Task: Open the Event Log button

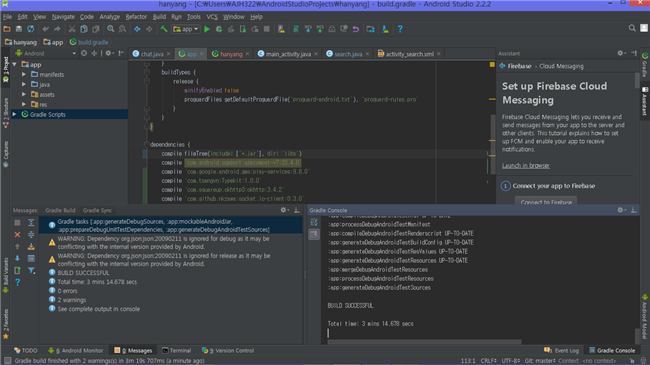Action: click(561, 350)
